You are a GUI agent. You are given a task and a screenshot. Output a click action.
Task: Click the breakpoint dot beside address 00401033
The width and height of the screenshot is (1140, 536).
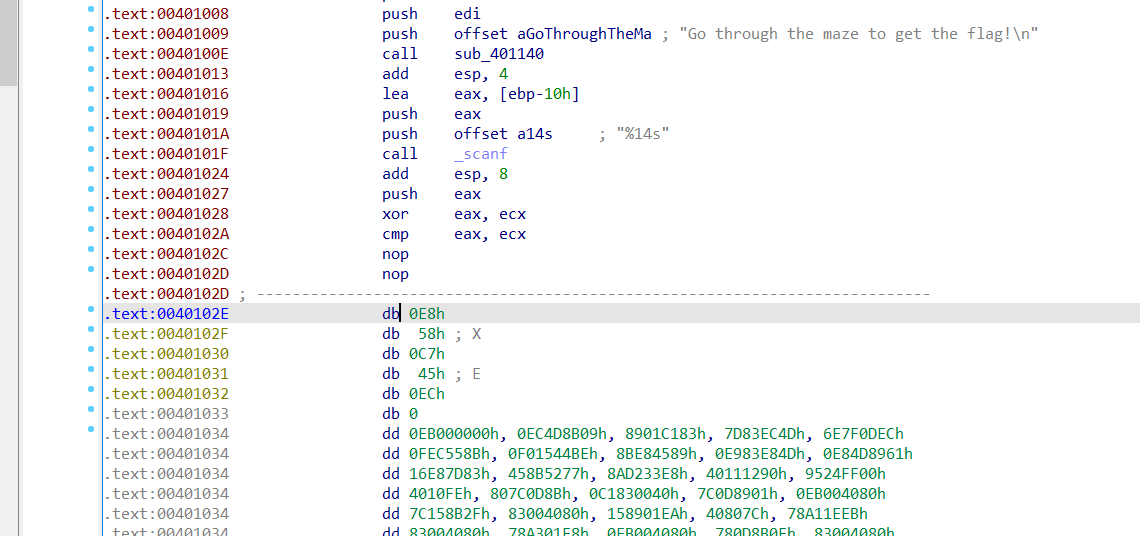coord(90,409)
